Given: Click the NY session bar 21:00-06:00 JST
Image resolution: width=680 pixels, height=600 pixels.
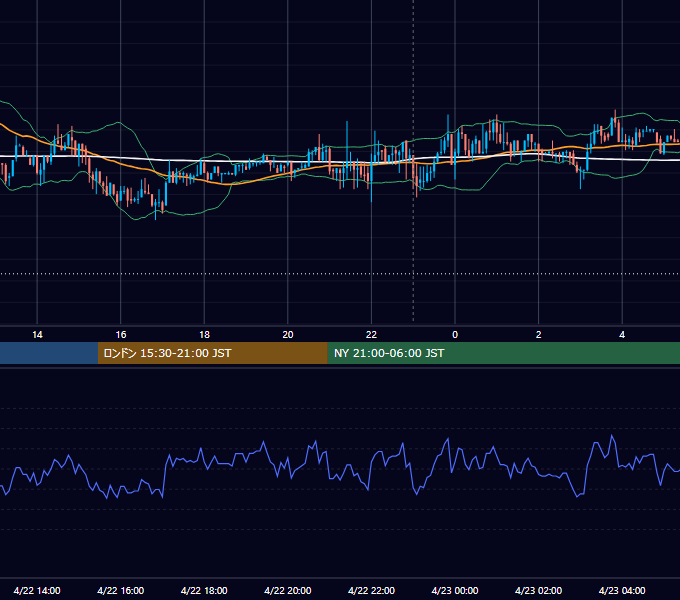Looking at the screenshot, I should pyautogui.click(x=503, y=353).
